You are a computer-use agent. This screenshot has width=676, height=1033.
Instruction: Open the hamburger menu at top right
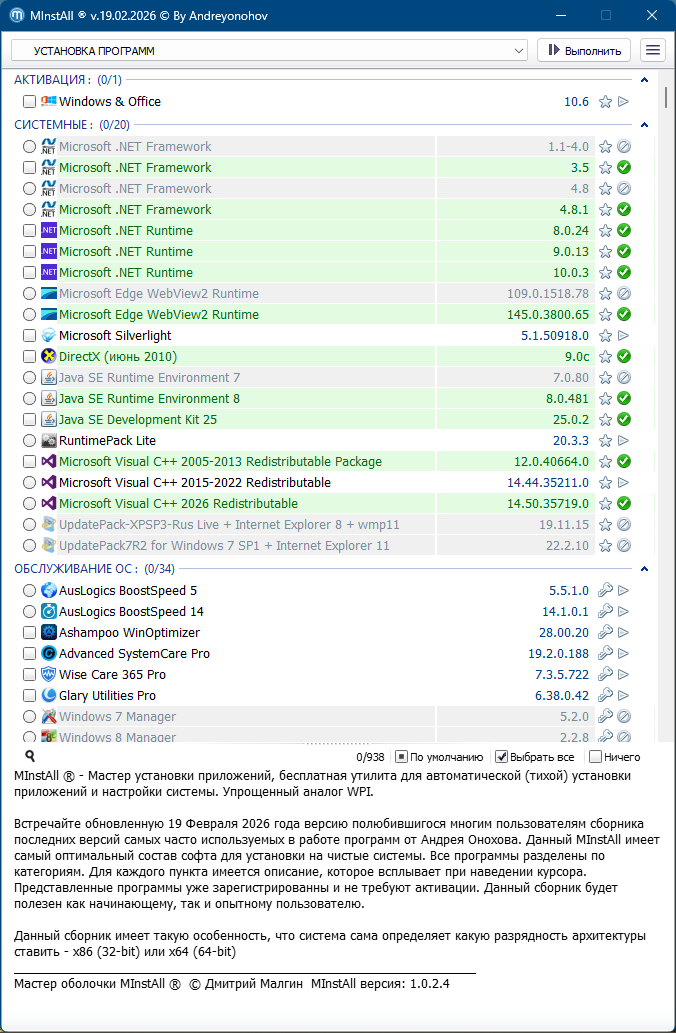point(653,50)
